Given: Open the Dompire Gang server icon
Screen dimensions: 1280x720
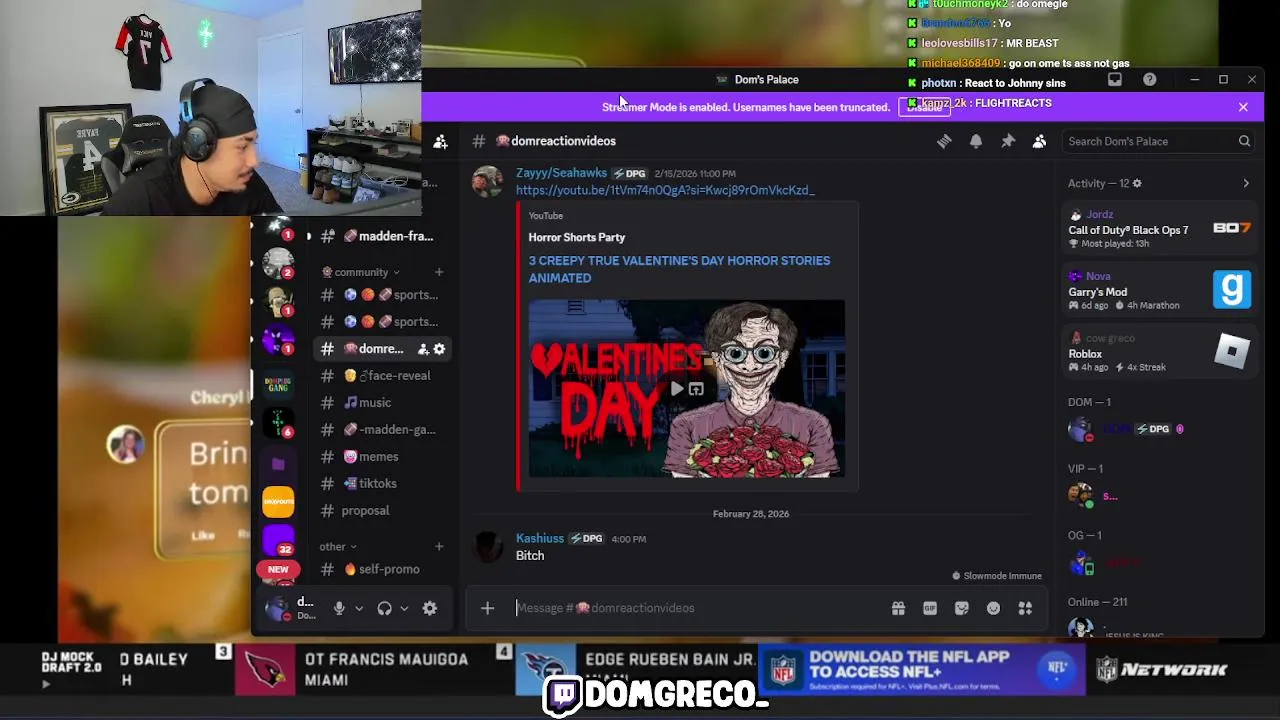Looking at the screenshot, I should coord(278,384).
